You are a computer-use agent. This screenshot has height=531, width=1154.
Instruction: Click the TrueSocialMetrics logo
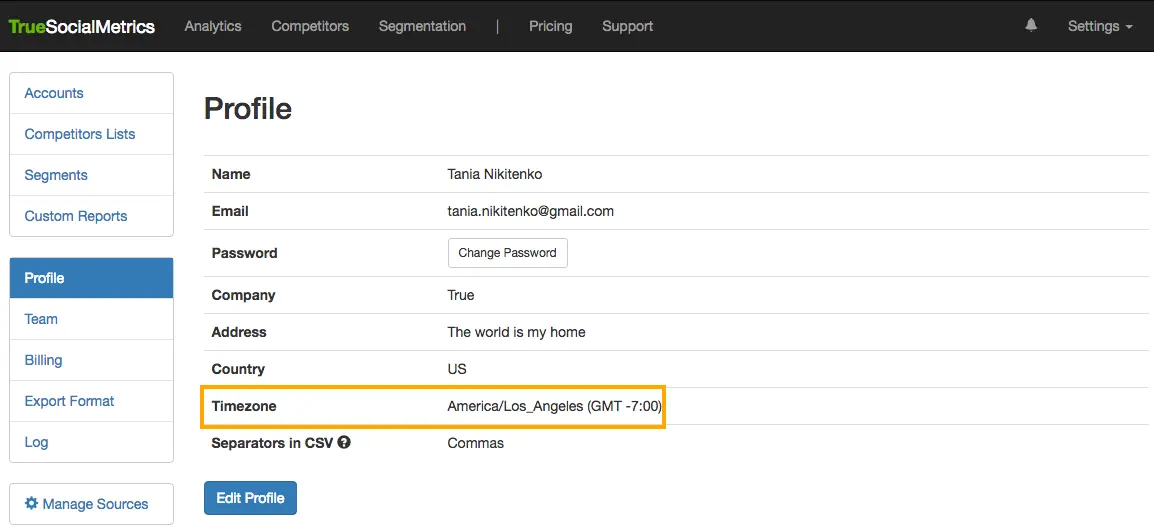coord(82,27)
